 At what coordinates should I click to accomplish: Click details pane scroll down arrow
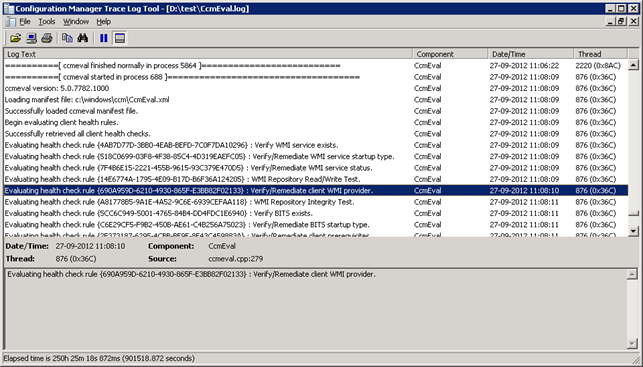click(x=632, y=343)
